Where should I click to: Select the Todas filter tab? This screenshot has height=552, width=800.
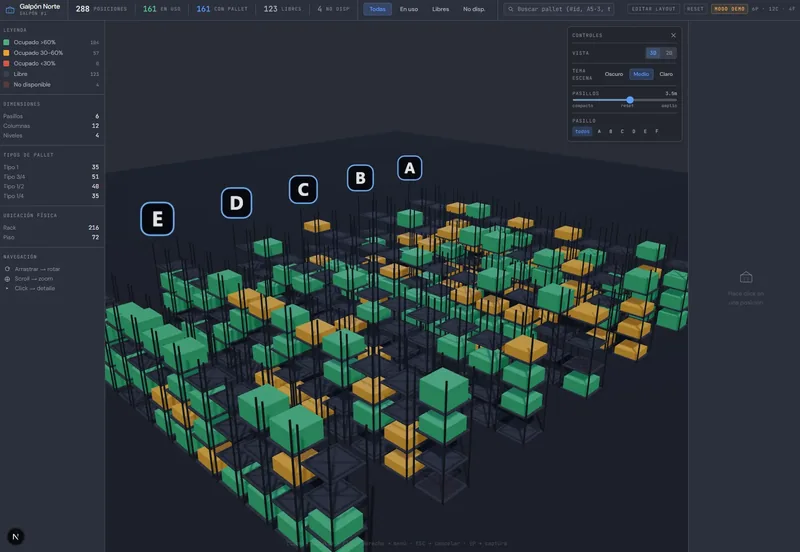[x=378, y=9]
